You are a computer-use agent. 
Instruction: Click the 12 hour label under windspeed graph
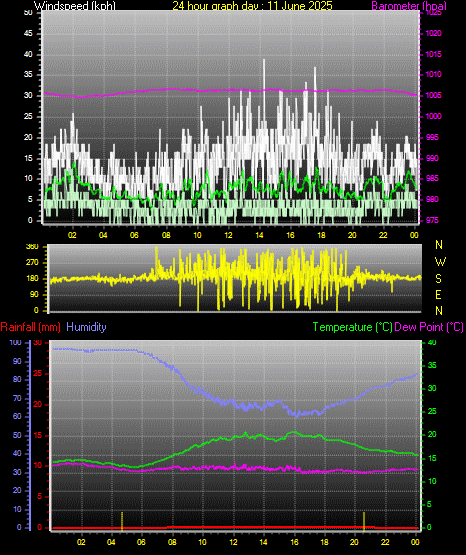point(228,235)
